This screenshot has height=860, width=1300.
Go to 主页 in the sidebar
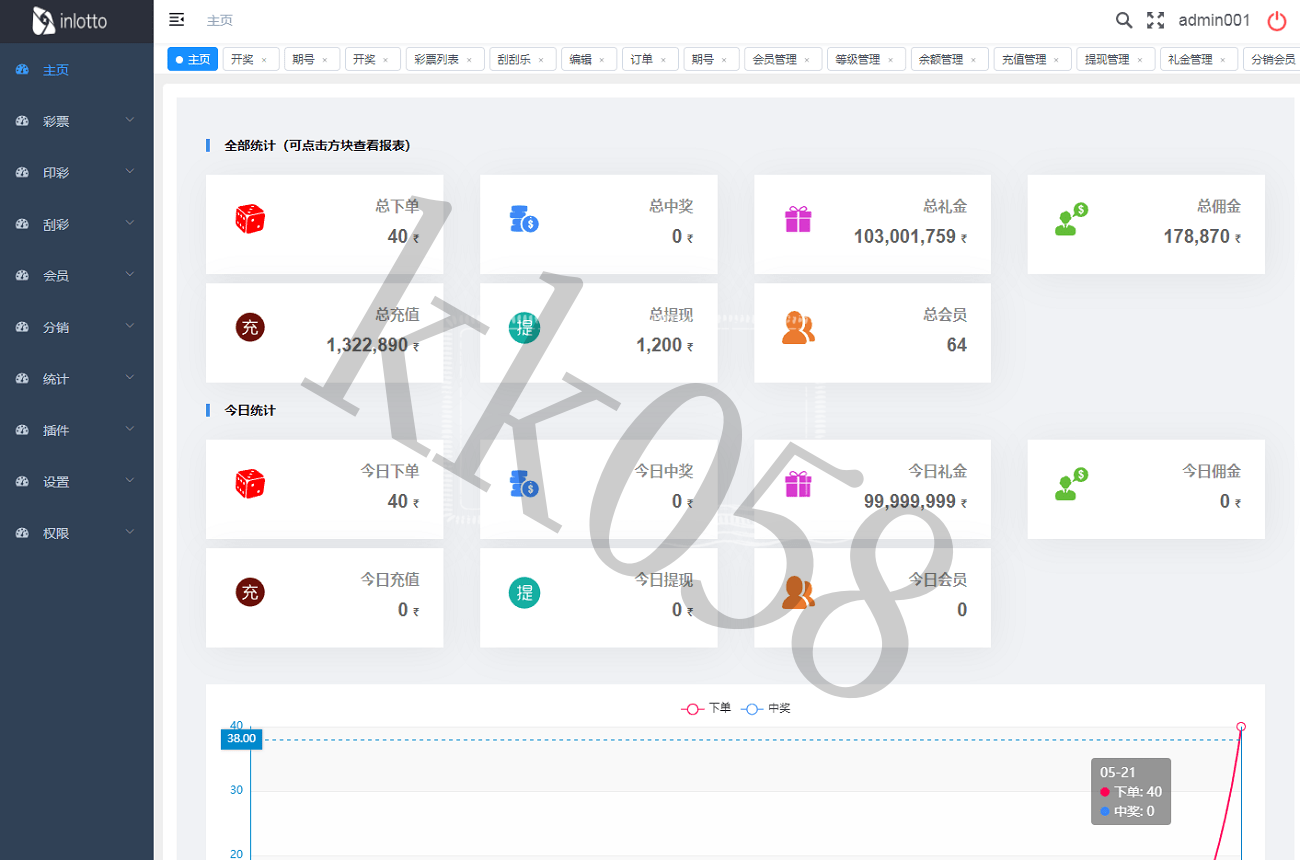pyautogui.click(x=77, y=70)
